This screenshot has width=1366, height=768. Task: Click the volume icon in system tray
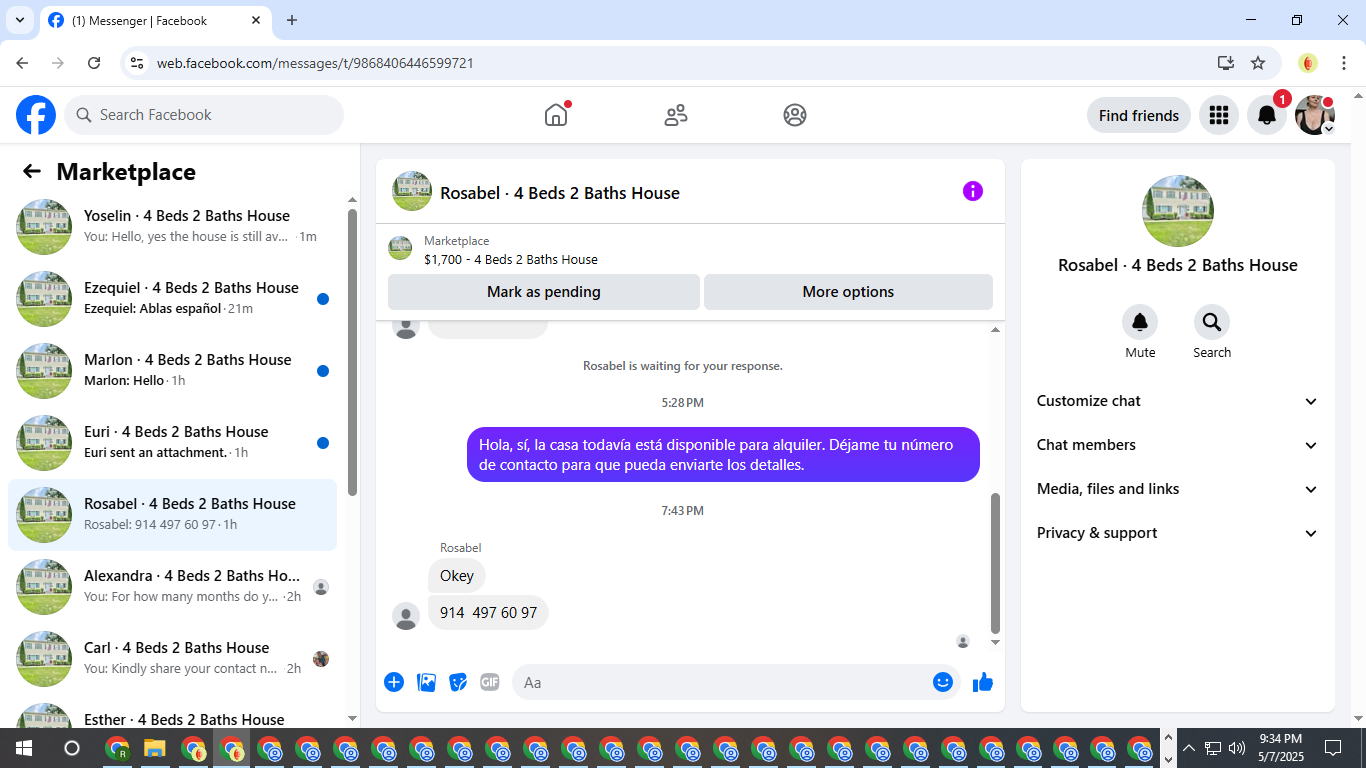pyautogui.click(x=1237, y=748)
